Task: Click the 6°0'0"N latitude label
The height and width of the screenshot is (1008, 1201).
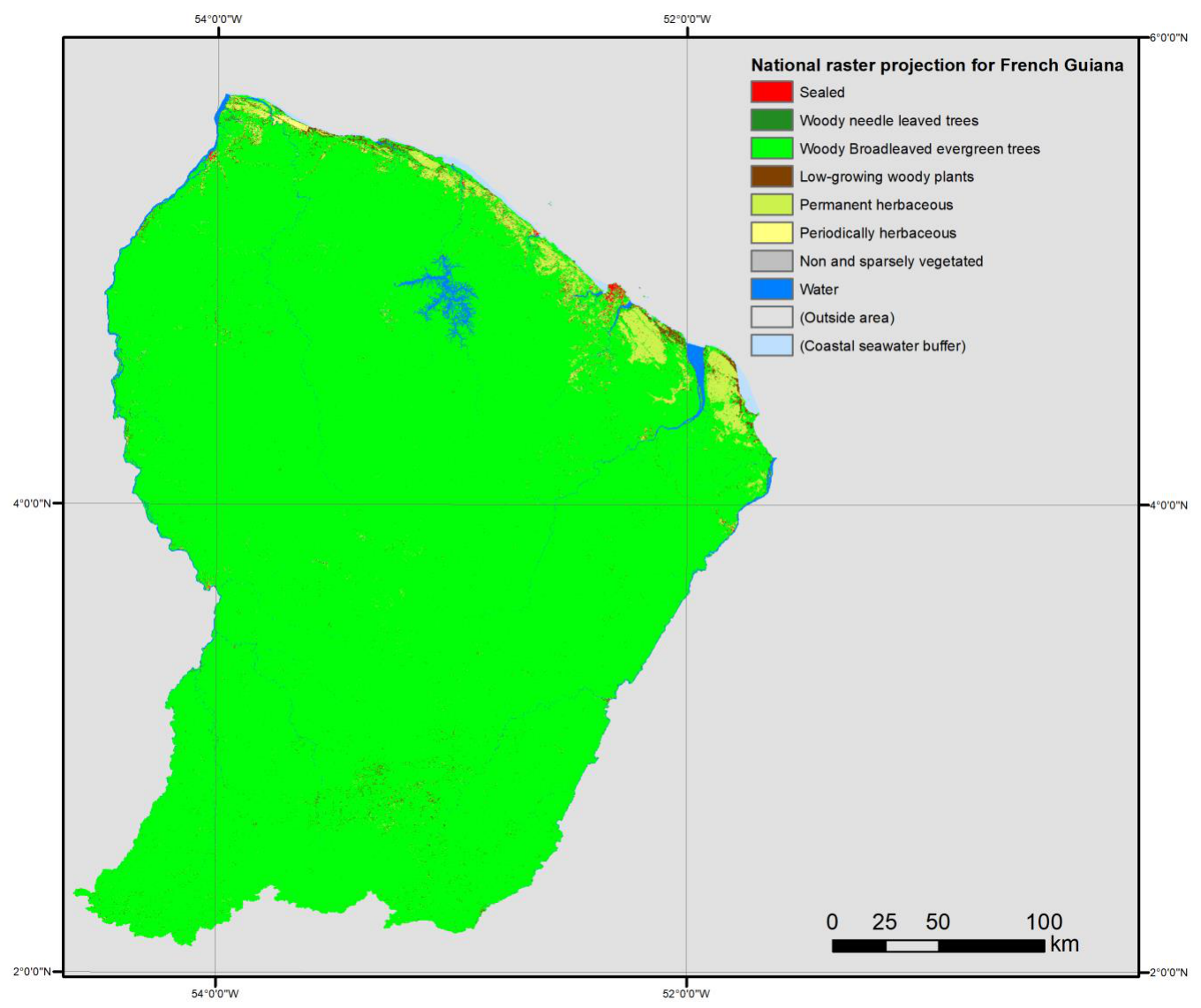Action: (x=1167, y=38)
